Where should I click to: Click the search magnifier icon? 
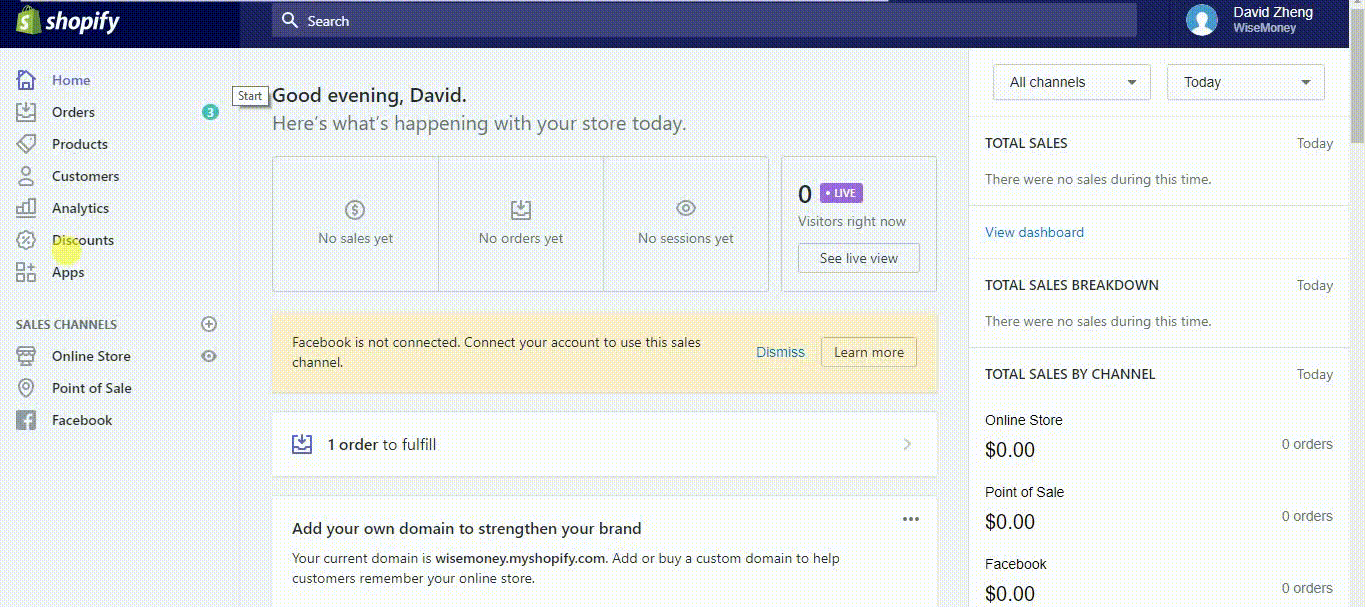tap(290, 20)
